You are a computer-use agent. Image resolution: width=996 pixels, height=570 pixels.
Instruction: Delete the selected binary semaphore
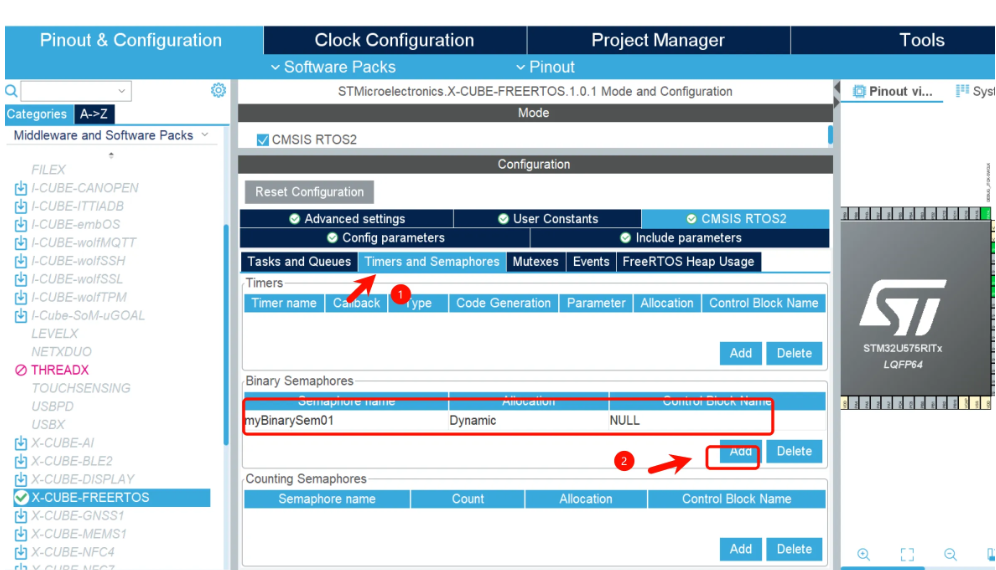click(x=794, y=451)
